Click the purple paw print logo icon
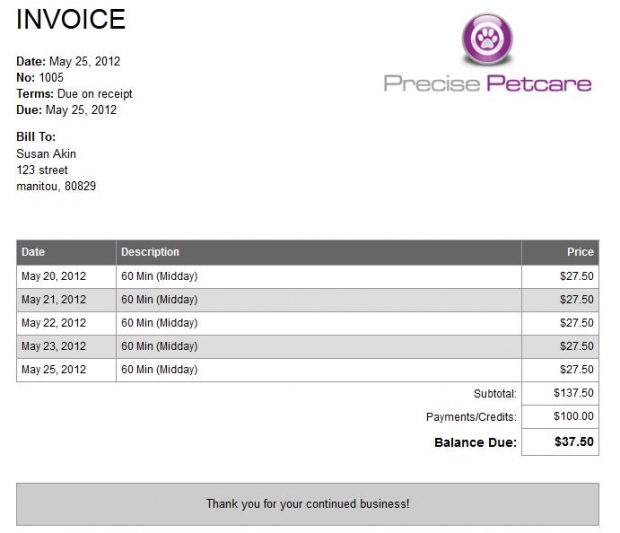Image resolution: width=620 pixels, height=533 pixels. (x=487, y=39)
